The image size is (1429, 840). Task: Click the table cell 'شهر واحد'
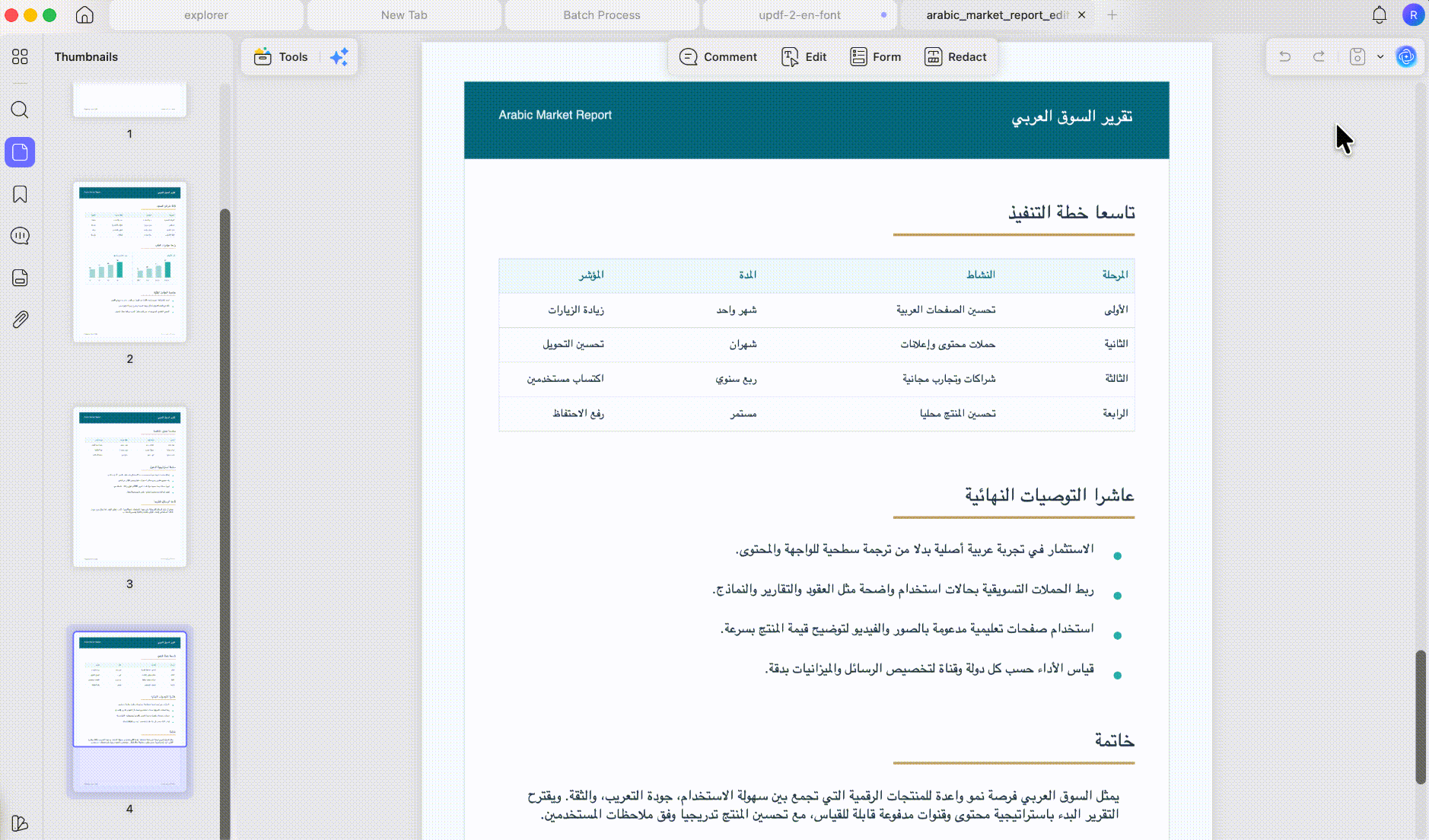point(736,310)
